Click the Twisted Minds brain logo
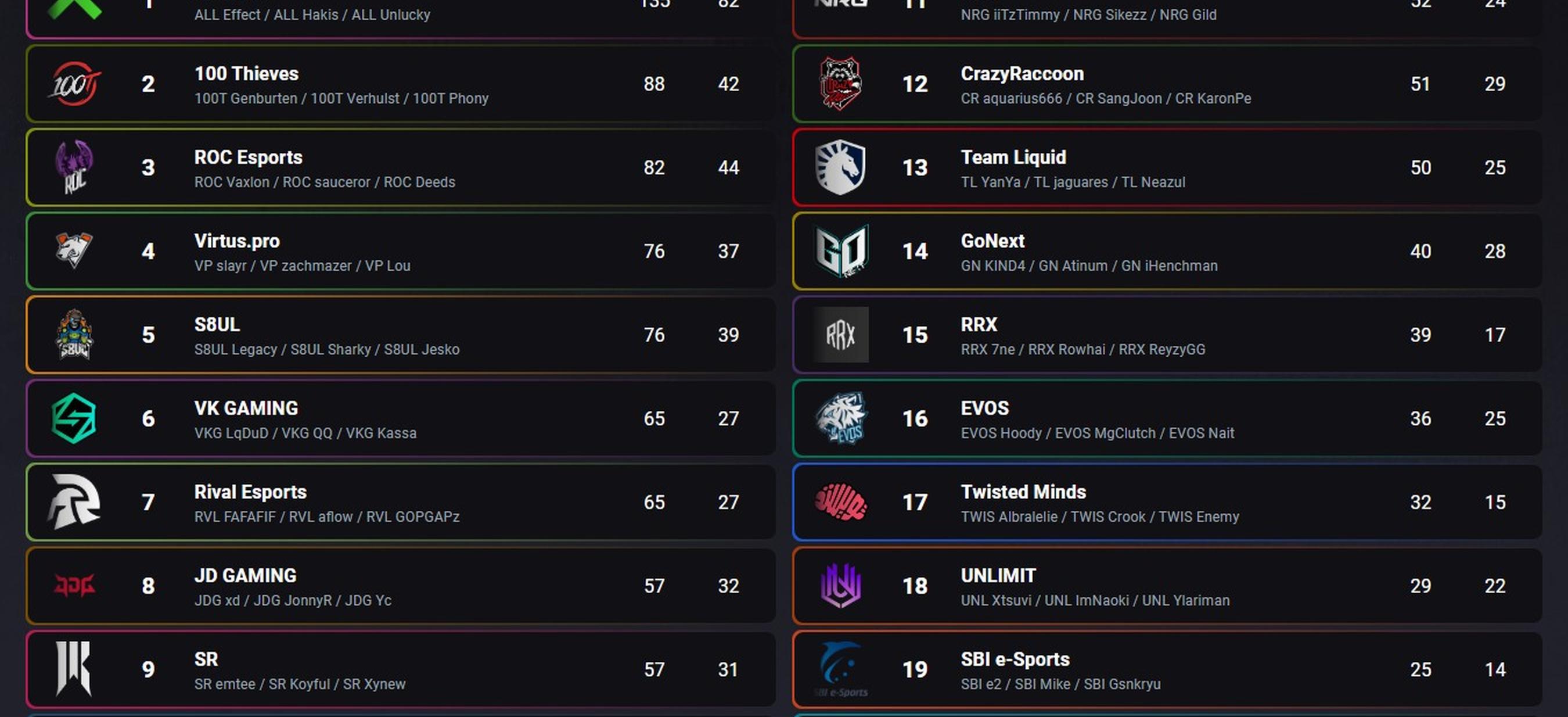Image resolution: width=1568 pixels, height=717 pixels. click(x=840, y=502)
